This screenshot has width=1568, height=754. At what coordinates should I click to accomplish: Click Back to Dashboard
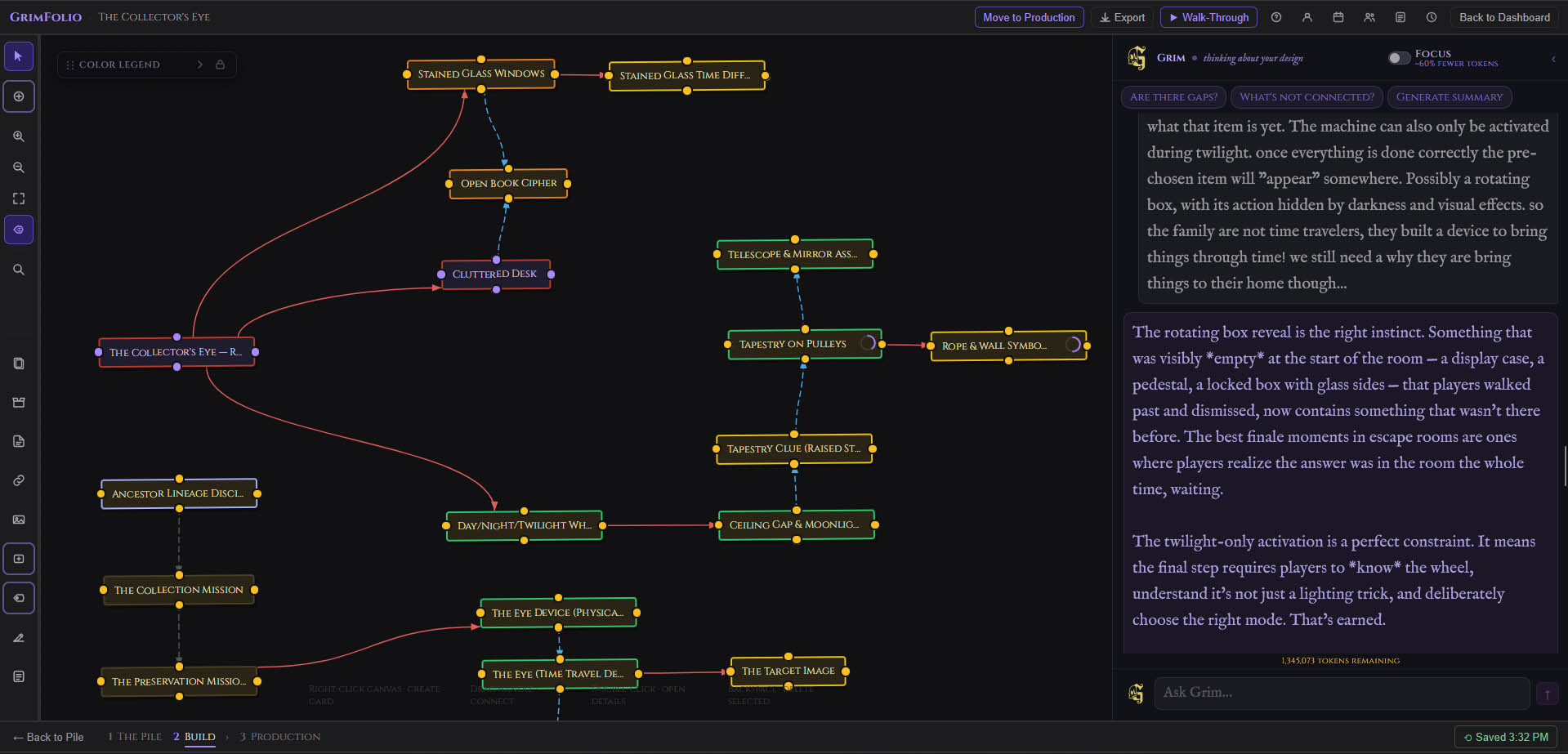(x=1504, y=17)
